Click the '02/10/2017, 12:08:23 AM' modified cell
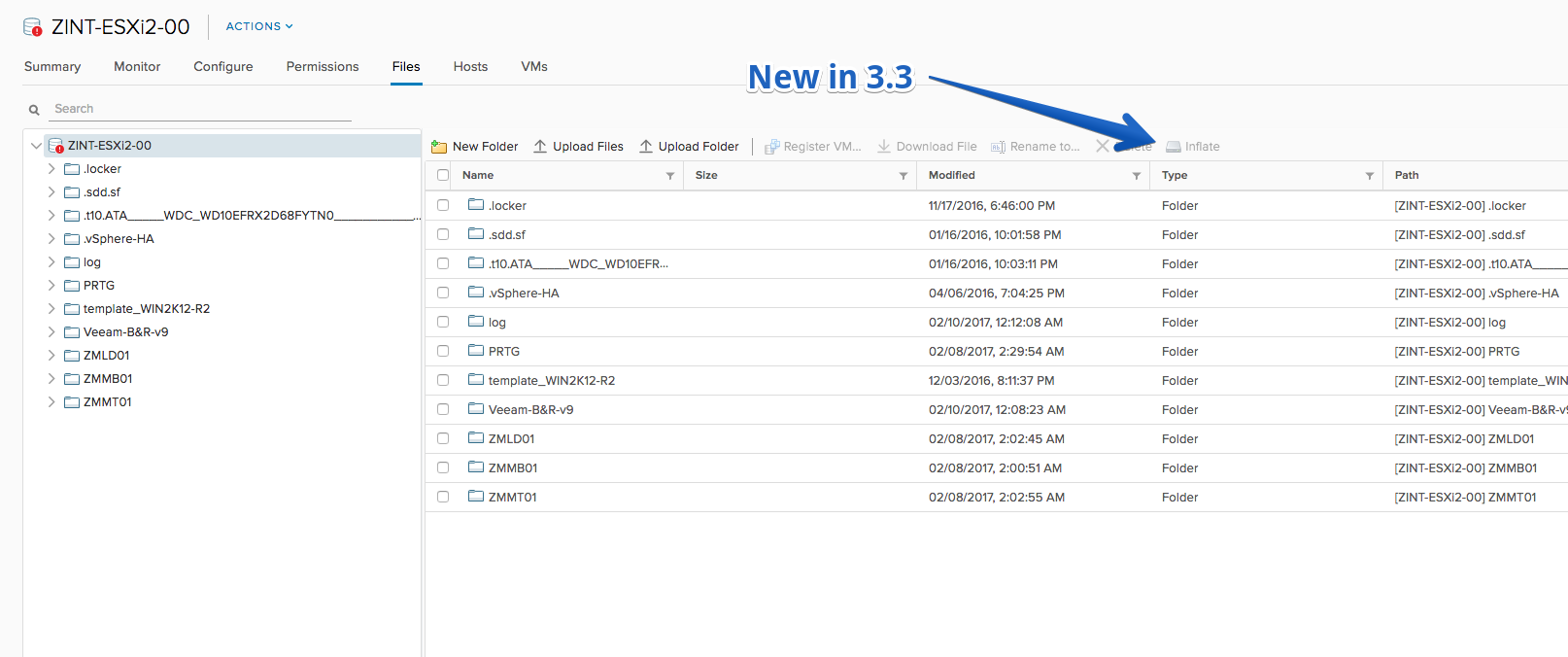The image size is (1568, 657). click(x=997, y=410)
